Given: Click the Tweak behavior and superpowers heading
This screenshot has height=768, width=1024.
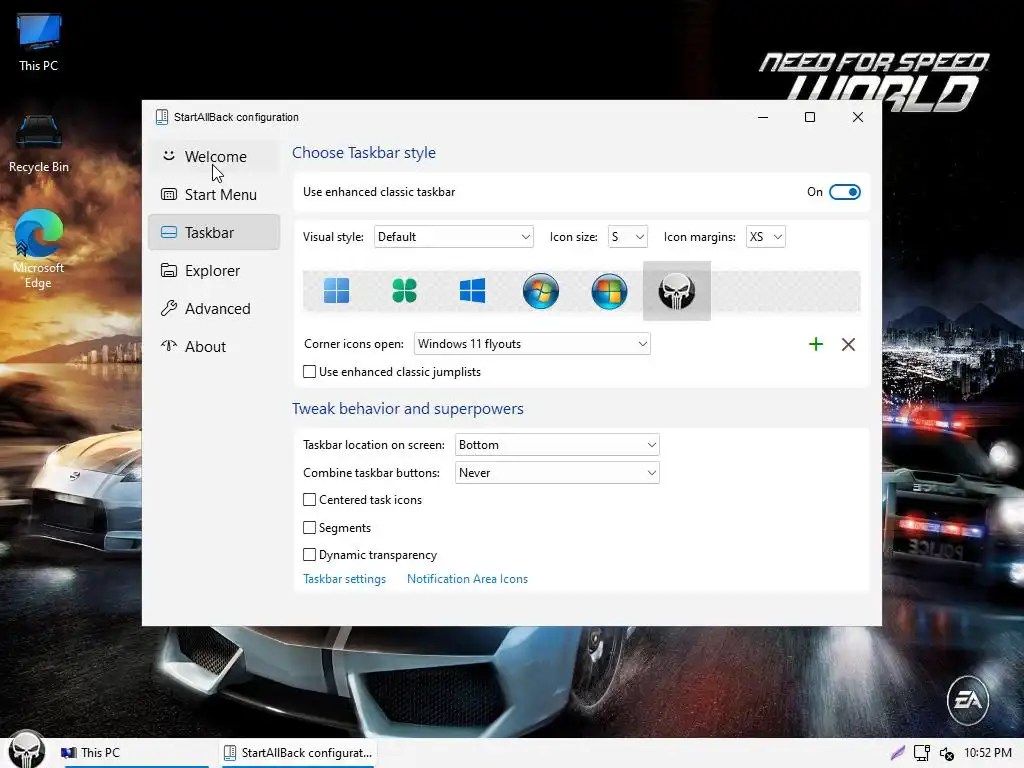Looking at the screenshot, I should 408,408.
